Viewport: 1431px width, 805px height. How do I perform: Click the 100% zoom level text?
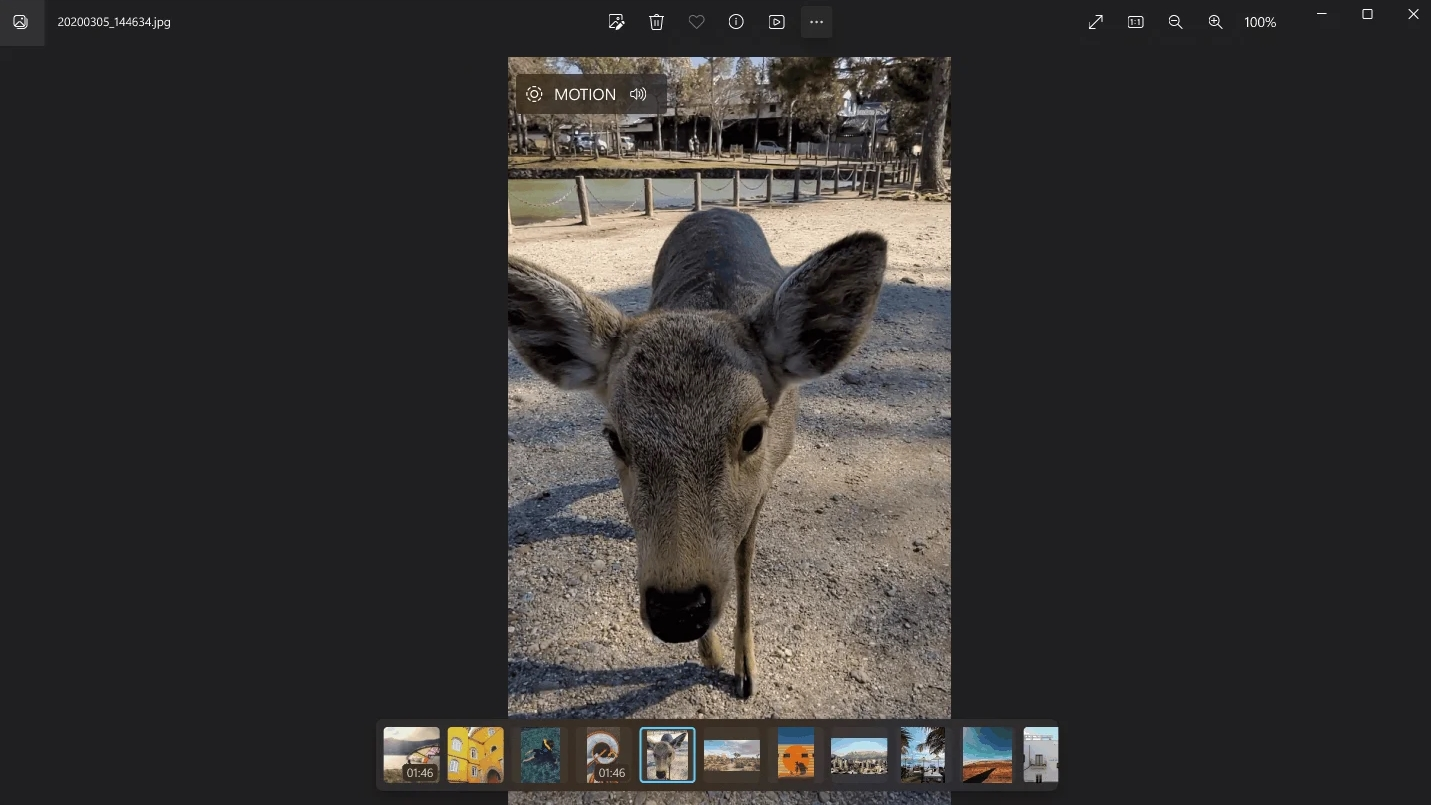click(x=1260, y=22)
